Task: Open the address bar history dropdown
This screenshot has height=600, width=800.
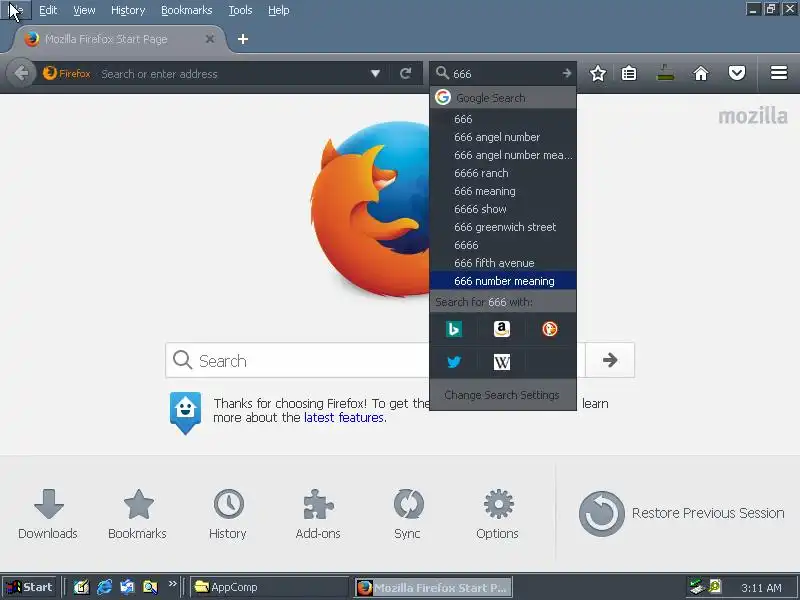Action: tap(376, 73)
